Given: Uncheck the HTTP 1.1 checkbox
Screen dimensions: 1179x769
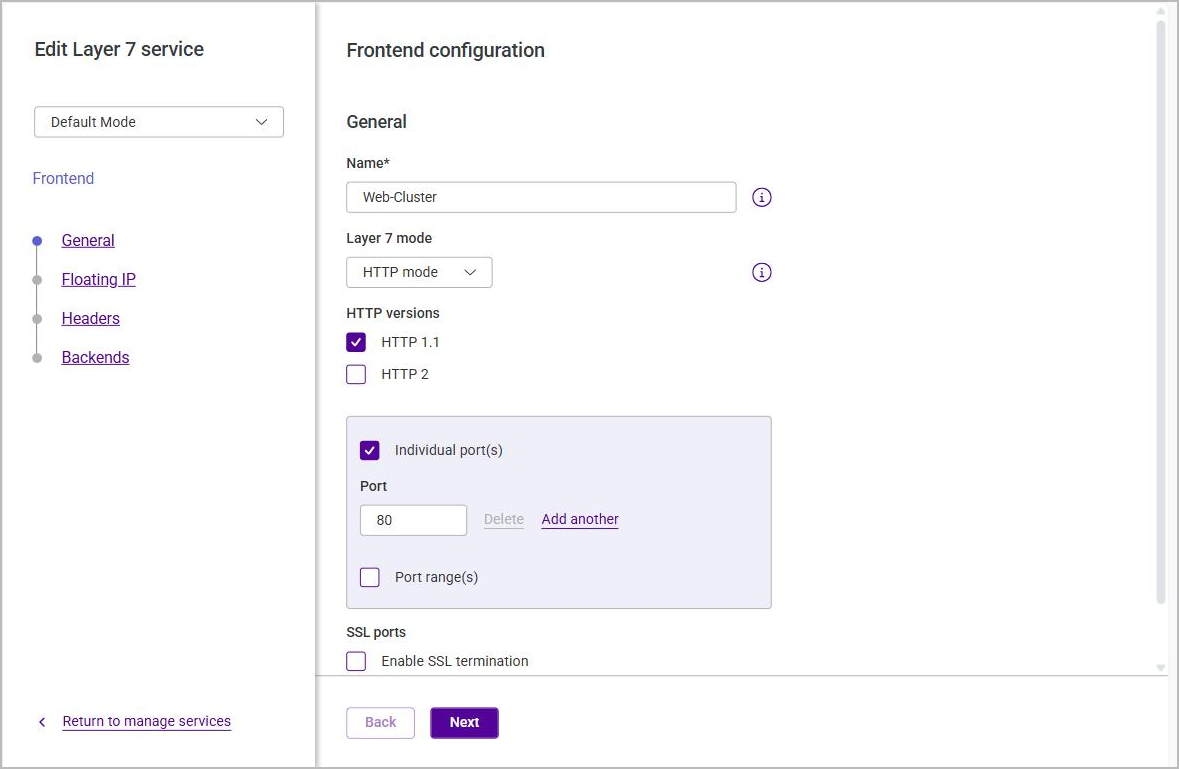Looking at the screenshot, I should pyautogui.click(x=356, y=343).
